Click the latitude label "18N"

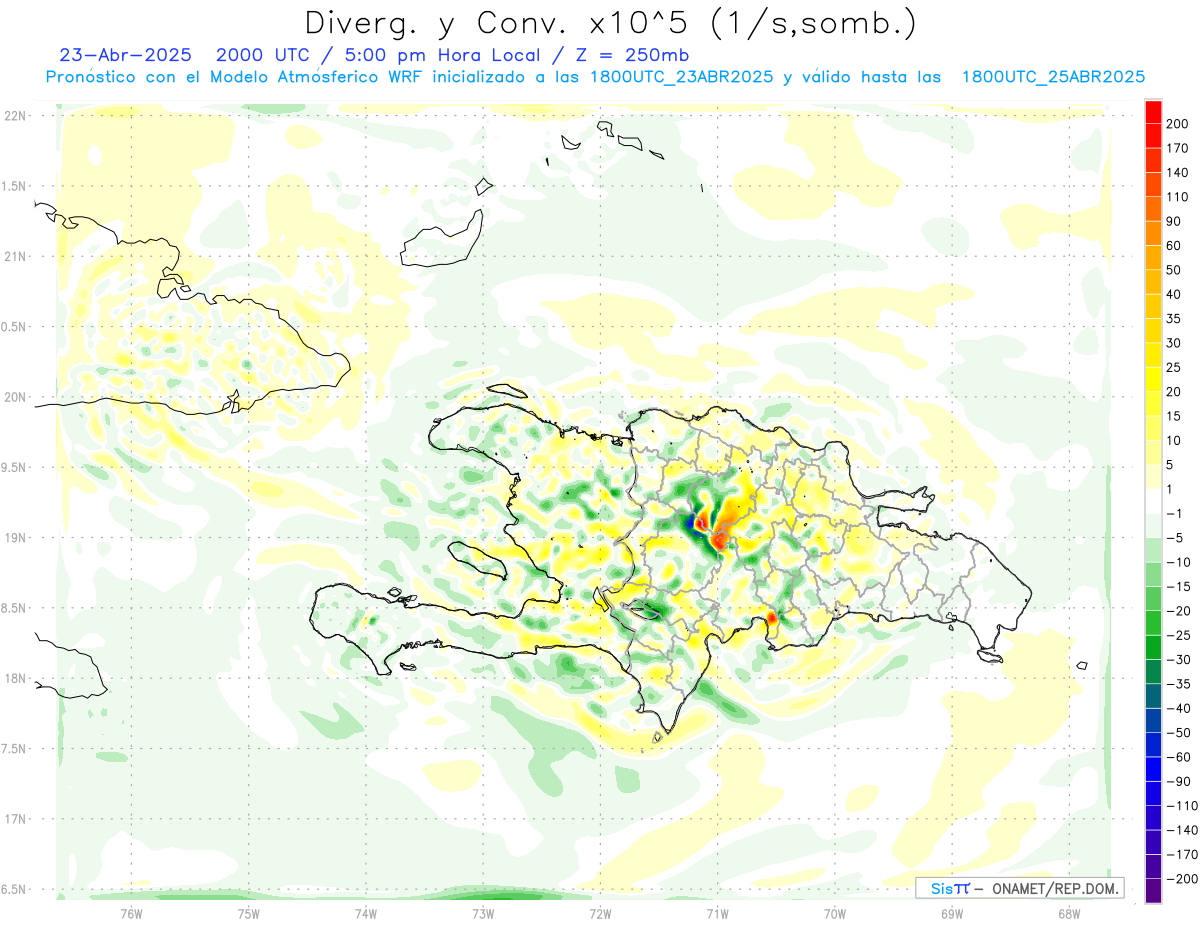pos(14,679)
